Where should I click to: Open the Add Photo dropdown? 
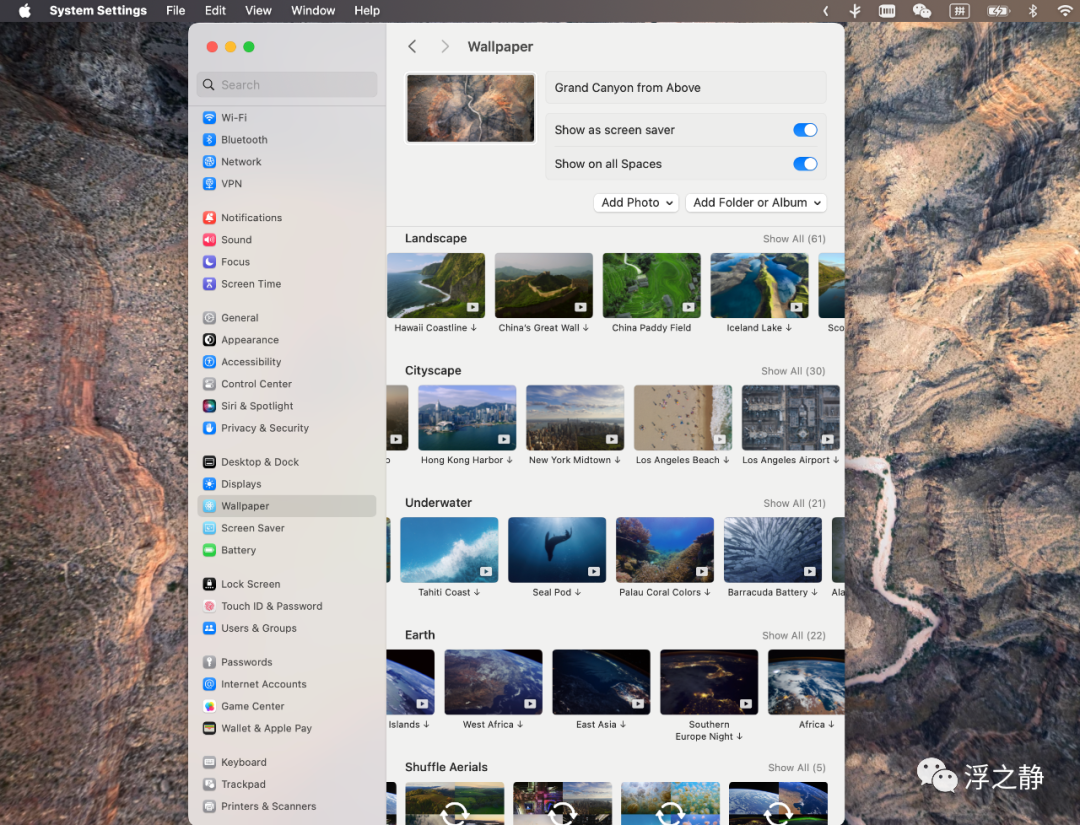coord(636,202)
